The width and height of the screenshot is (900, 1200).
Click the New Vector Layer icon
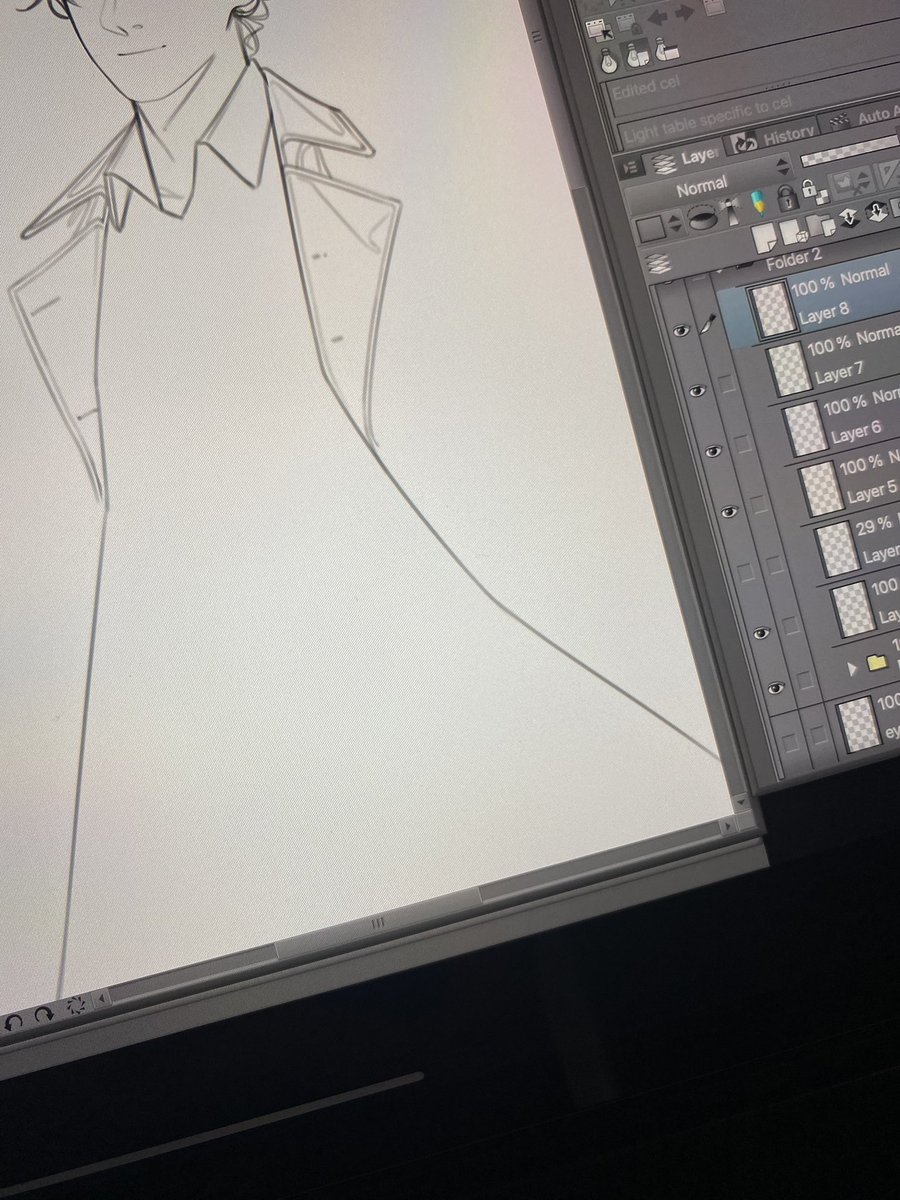[x=793, y=233]
